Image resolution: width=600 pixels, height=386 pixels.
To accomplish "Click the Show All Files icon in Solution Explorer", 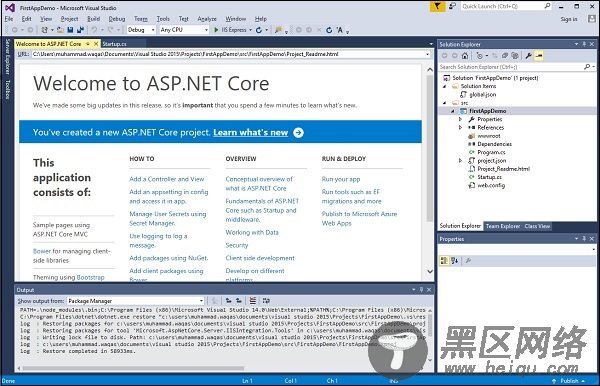I will click(515, 56).
